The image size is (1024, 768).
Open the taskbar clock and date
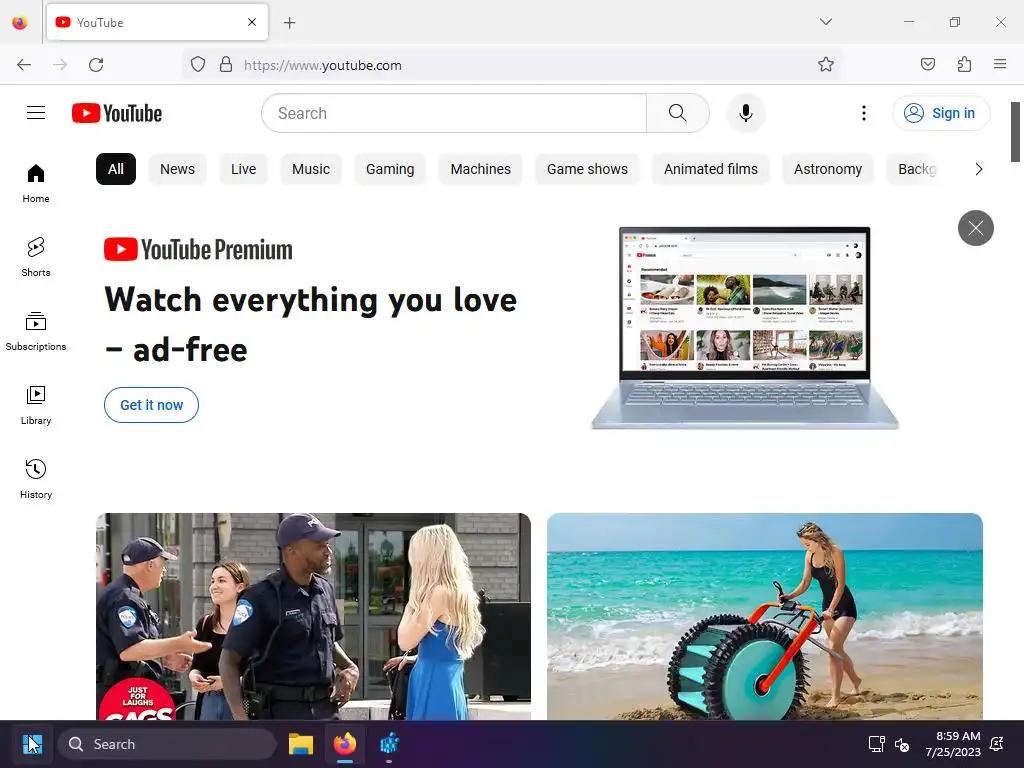(953, 744)
